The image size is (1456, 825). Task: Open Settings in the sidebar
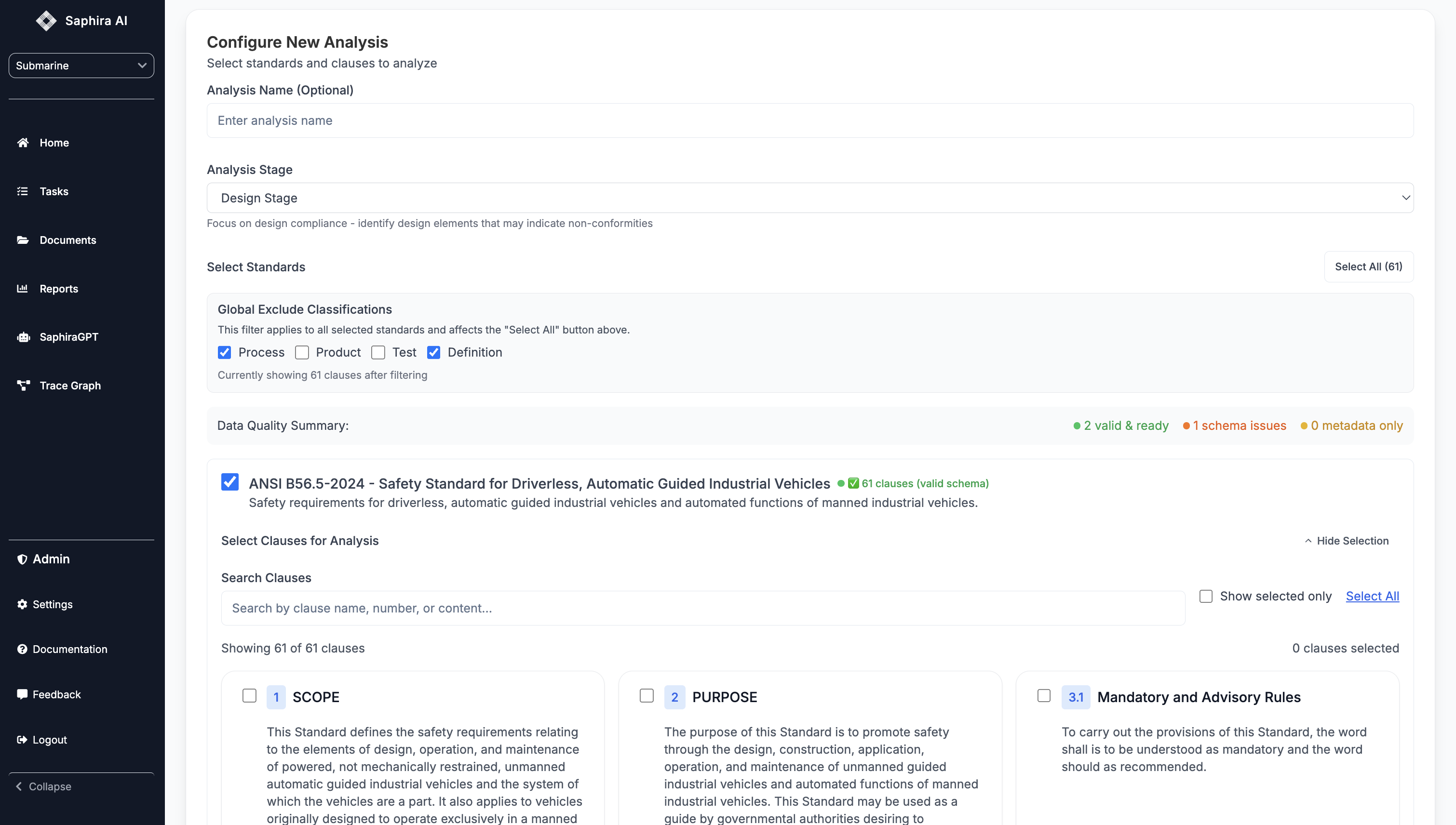point(52,604)
